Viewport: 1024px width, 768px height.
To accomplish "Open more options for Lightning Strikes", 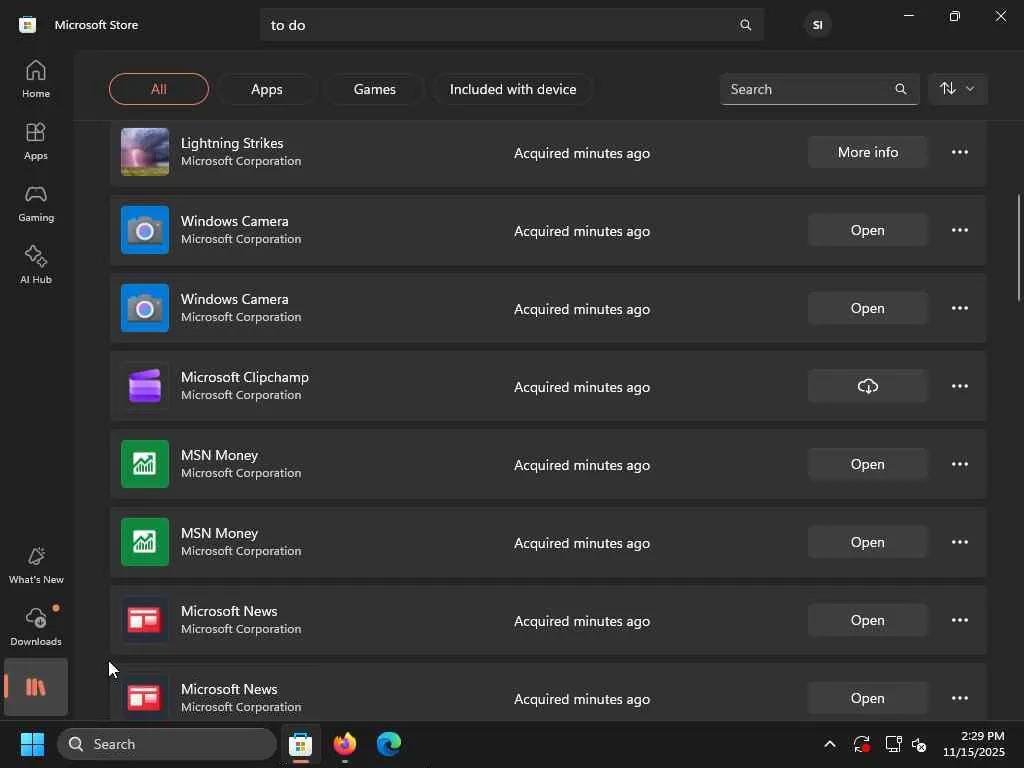I will click(959, 152).
